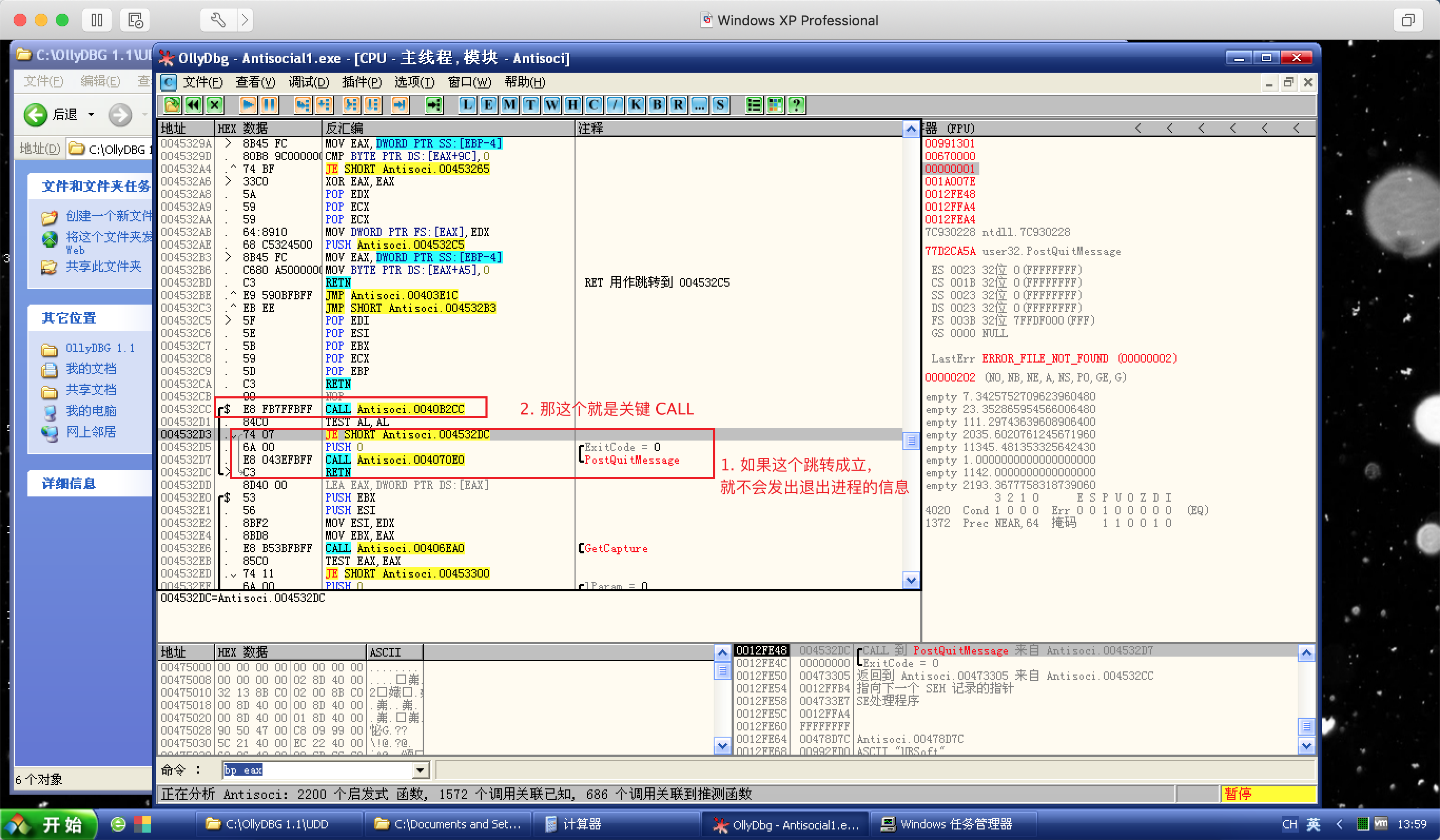Open the Log (L) window button
This screenshot has height=840, width=1440.
tap(468, 104)
